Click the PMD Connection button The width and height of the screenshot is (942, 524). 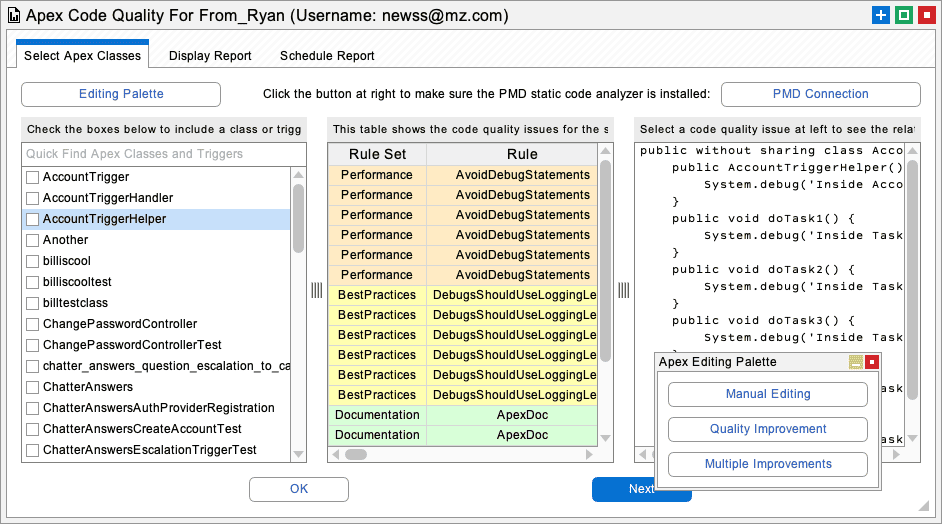[821, 94]
